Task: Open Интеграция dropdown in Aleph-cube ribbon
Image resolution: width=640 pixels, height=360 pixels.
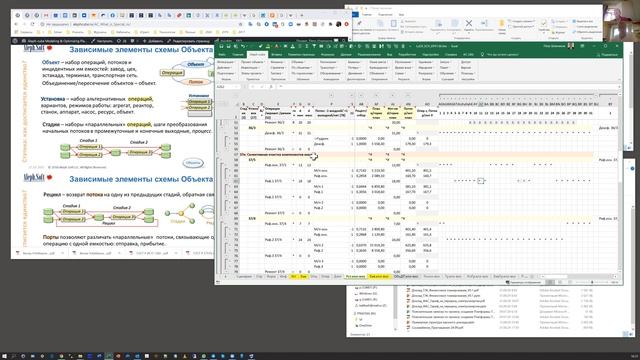Action: [226, 62]
